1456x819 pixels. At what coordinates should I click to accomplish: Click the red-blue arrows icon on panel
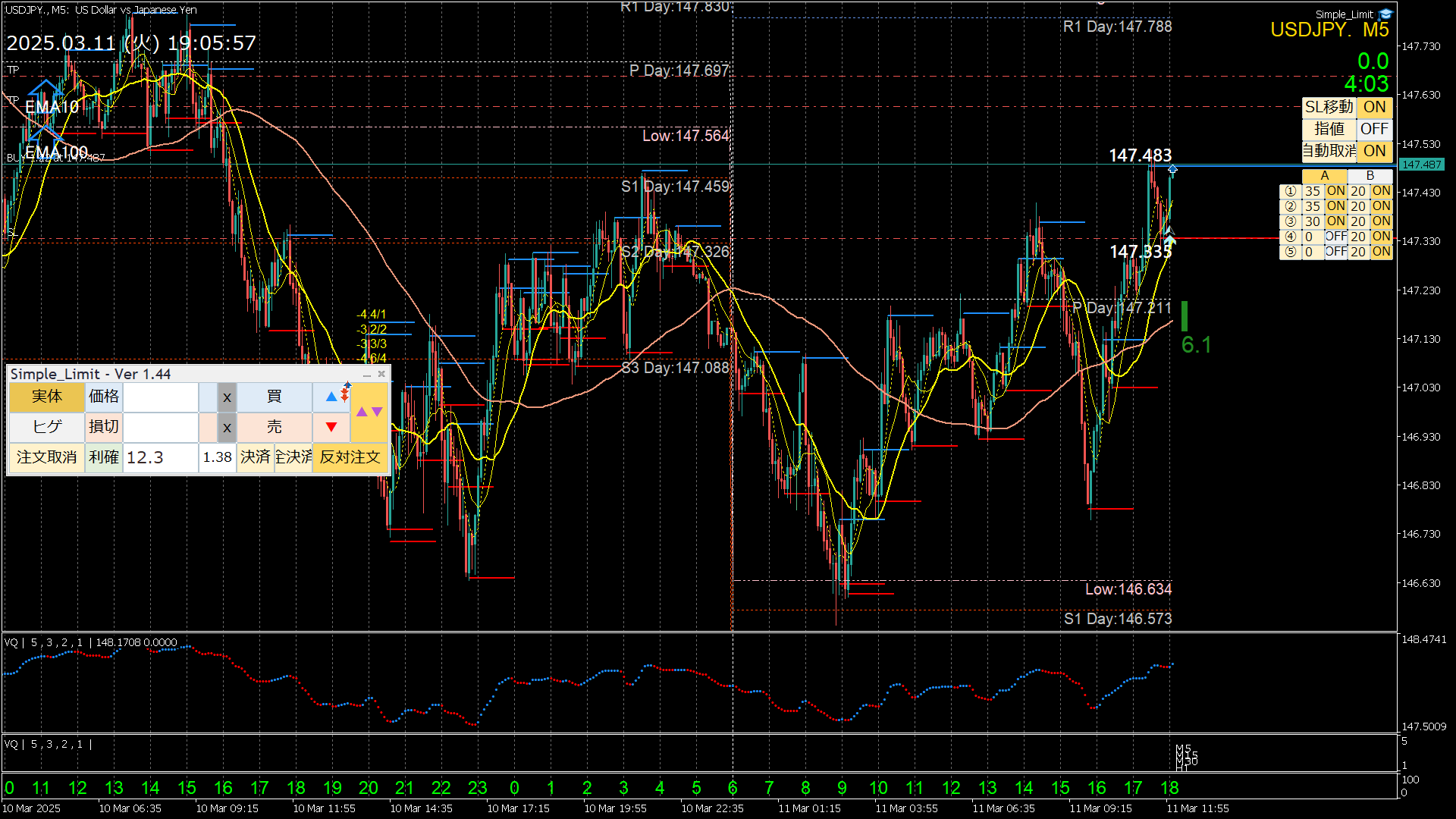click(346, 391)
